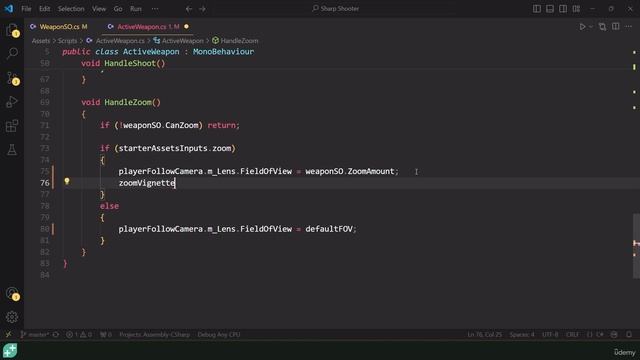Switch to the WeaponSO.cs tab
The height and width of the screenshot is (360, 640).
[59, 27]
